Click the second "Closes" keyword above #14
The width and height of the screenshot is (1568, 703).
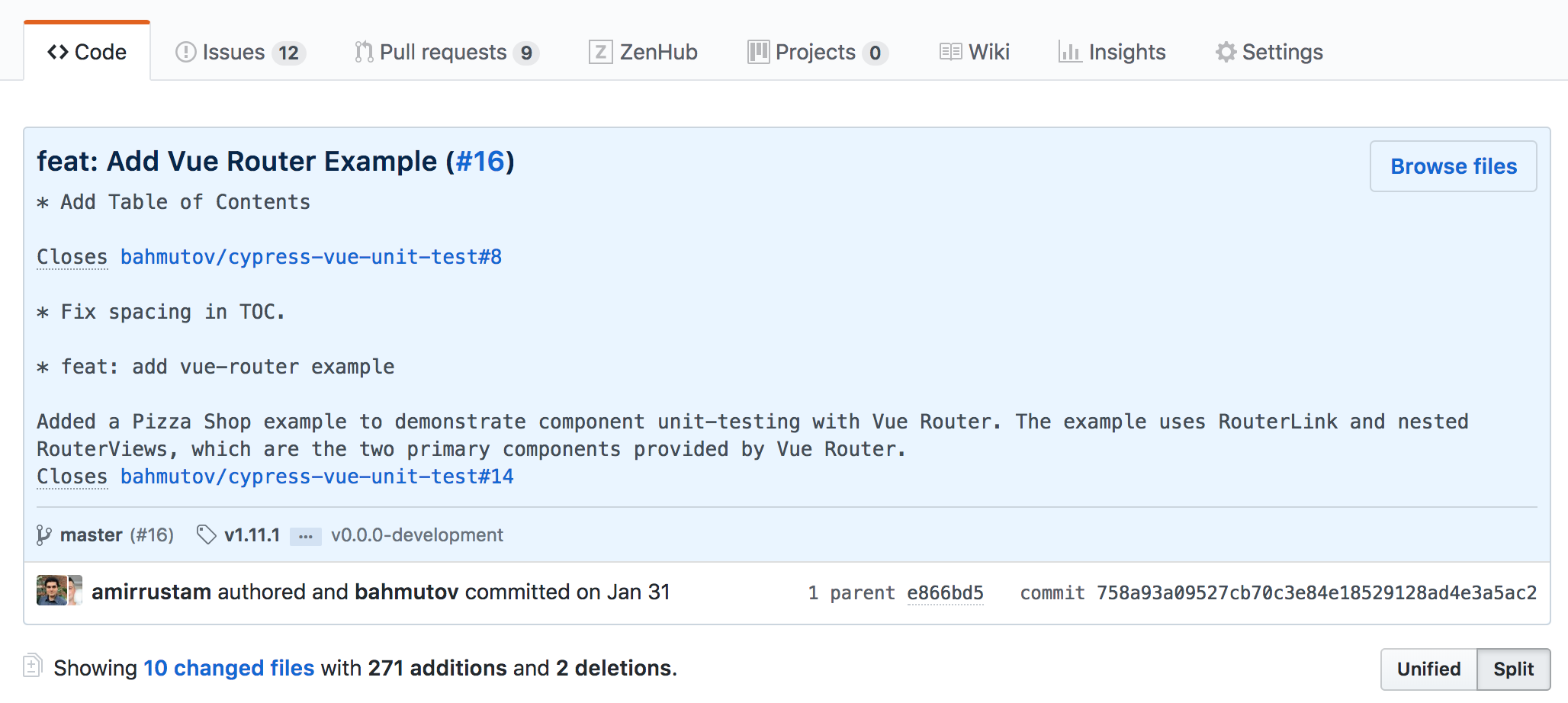tap(72, 477)
